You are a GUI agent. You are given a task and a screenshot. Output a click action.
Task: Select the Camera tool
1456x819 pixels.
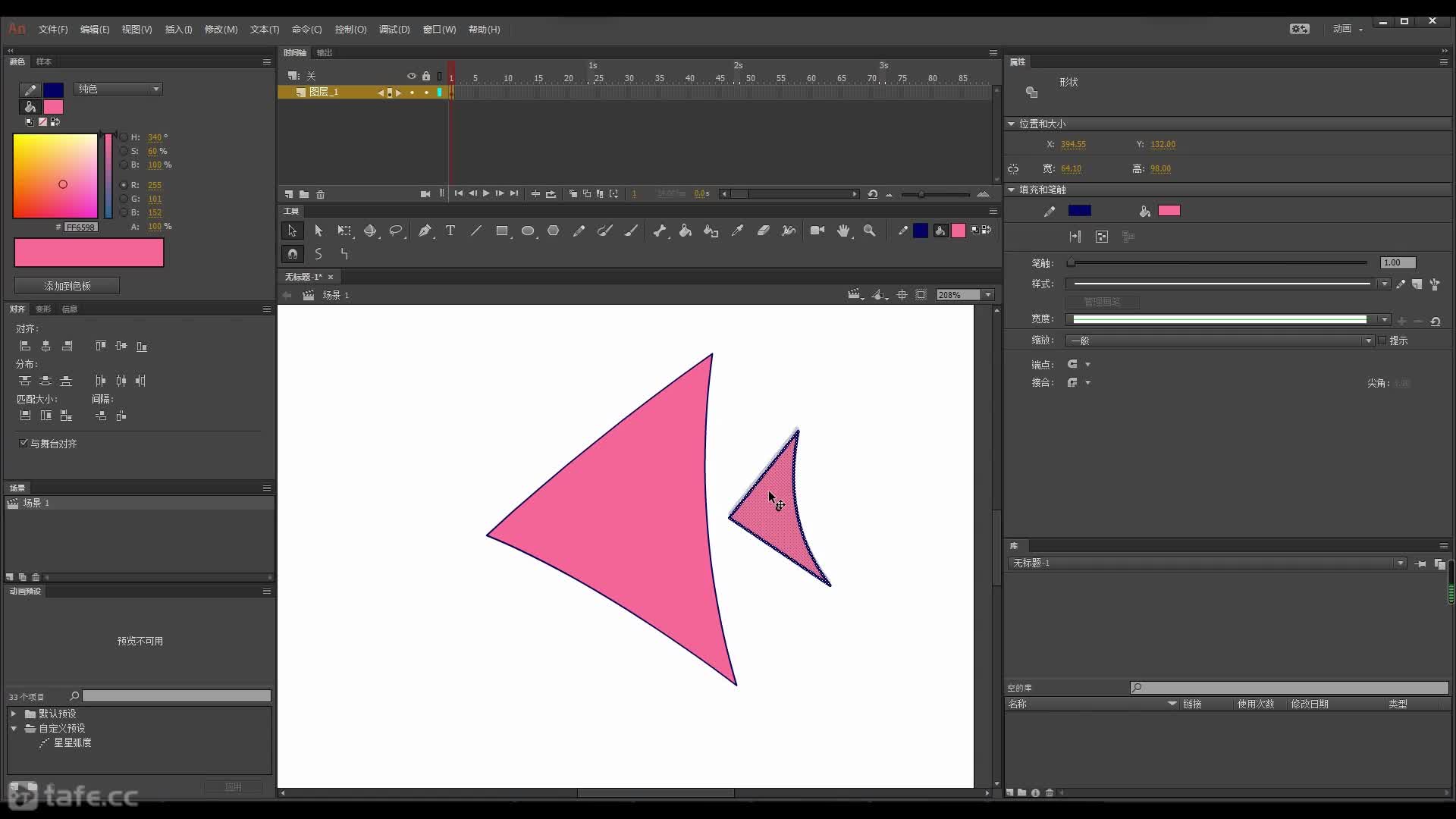click(x=817, y=231)
